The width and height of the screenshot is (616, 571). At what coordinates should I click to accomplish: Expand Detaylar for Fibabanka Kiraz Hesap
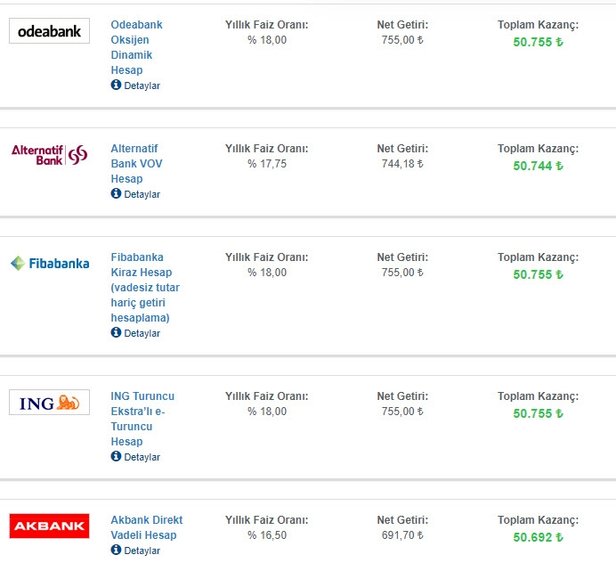coord(141,333)
